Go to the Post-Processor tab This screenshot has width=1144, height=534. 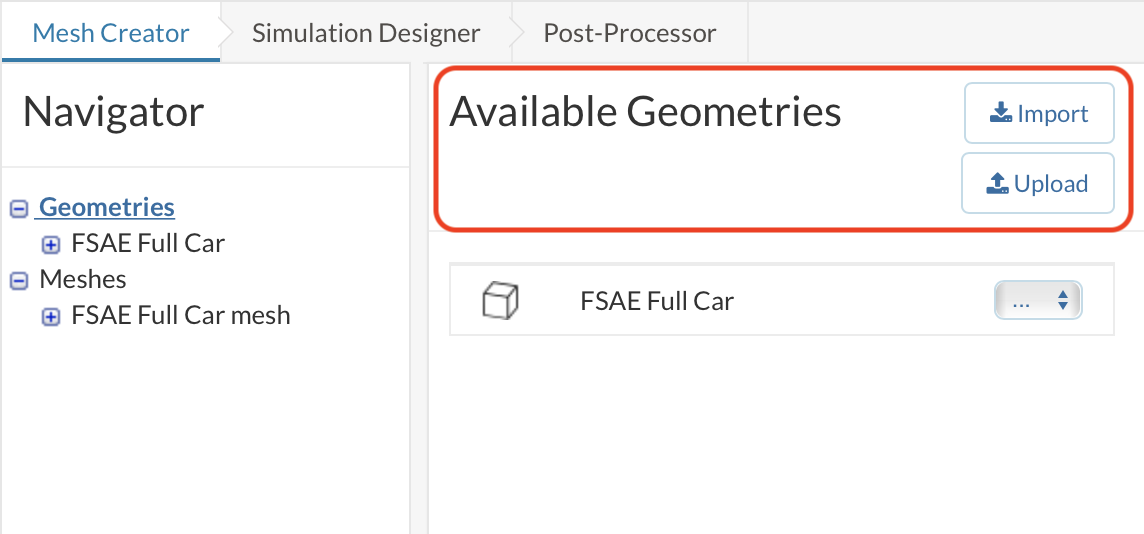[630, 32]
